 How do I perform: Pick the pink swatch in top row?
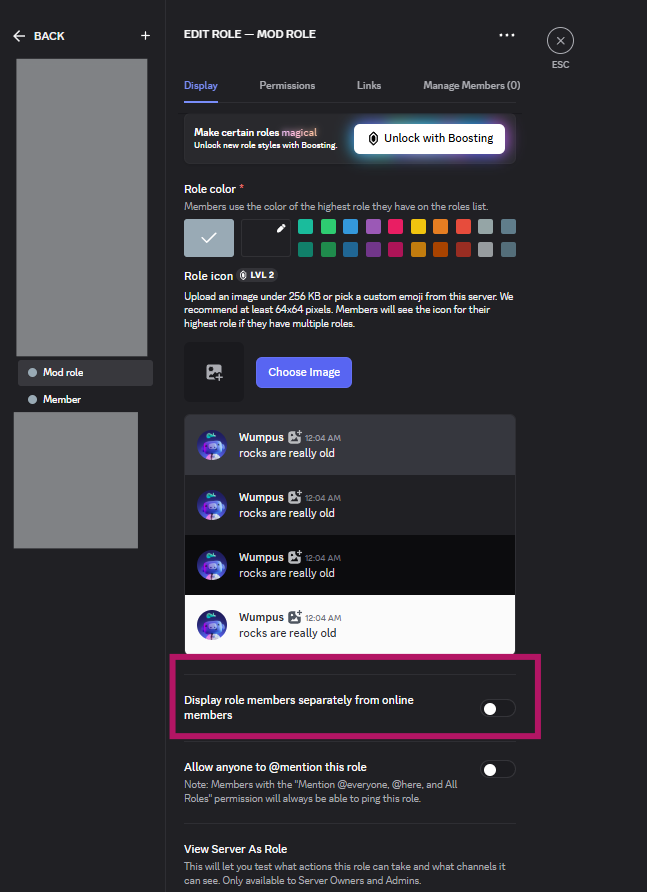click(x=395, y=226)
